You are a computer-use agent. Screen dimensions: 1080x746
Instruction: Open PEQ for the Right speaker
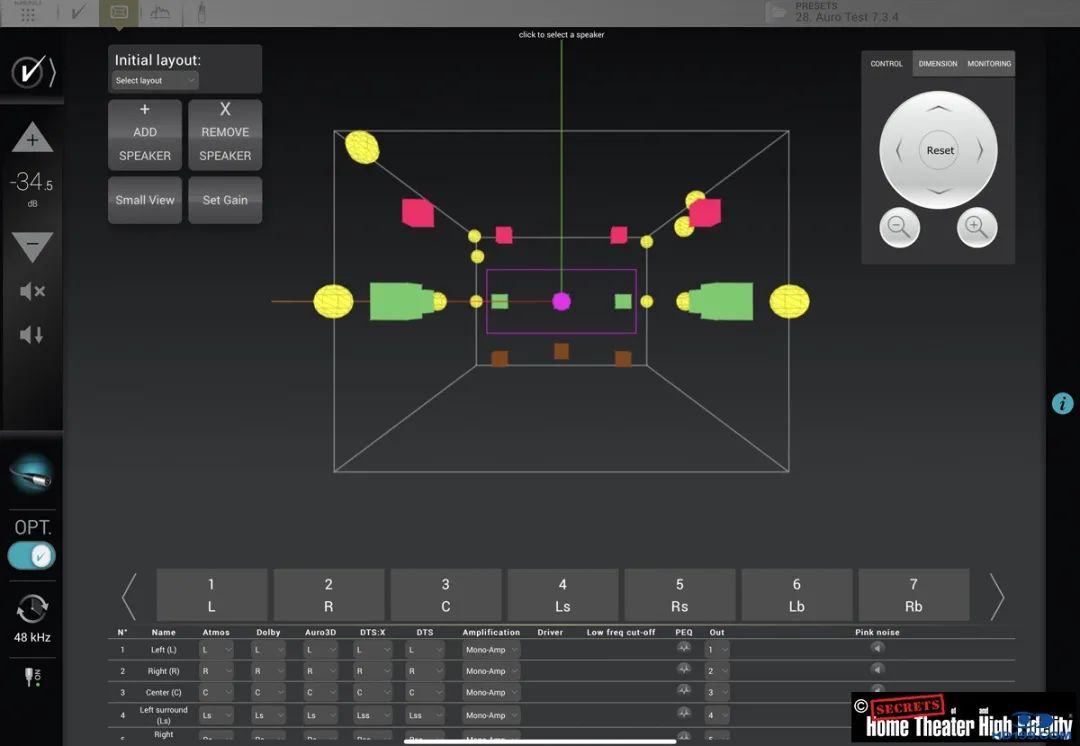[x=684, y=670]
